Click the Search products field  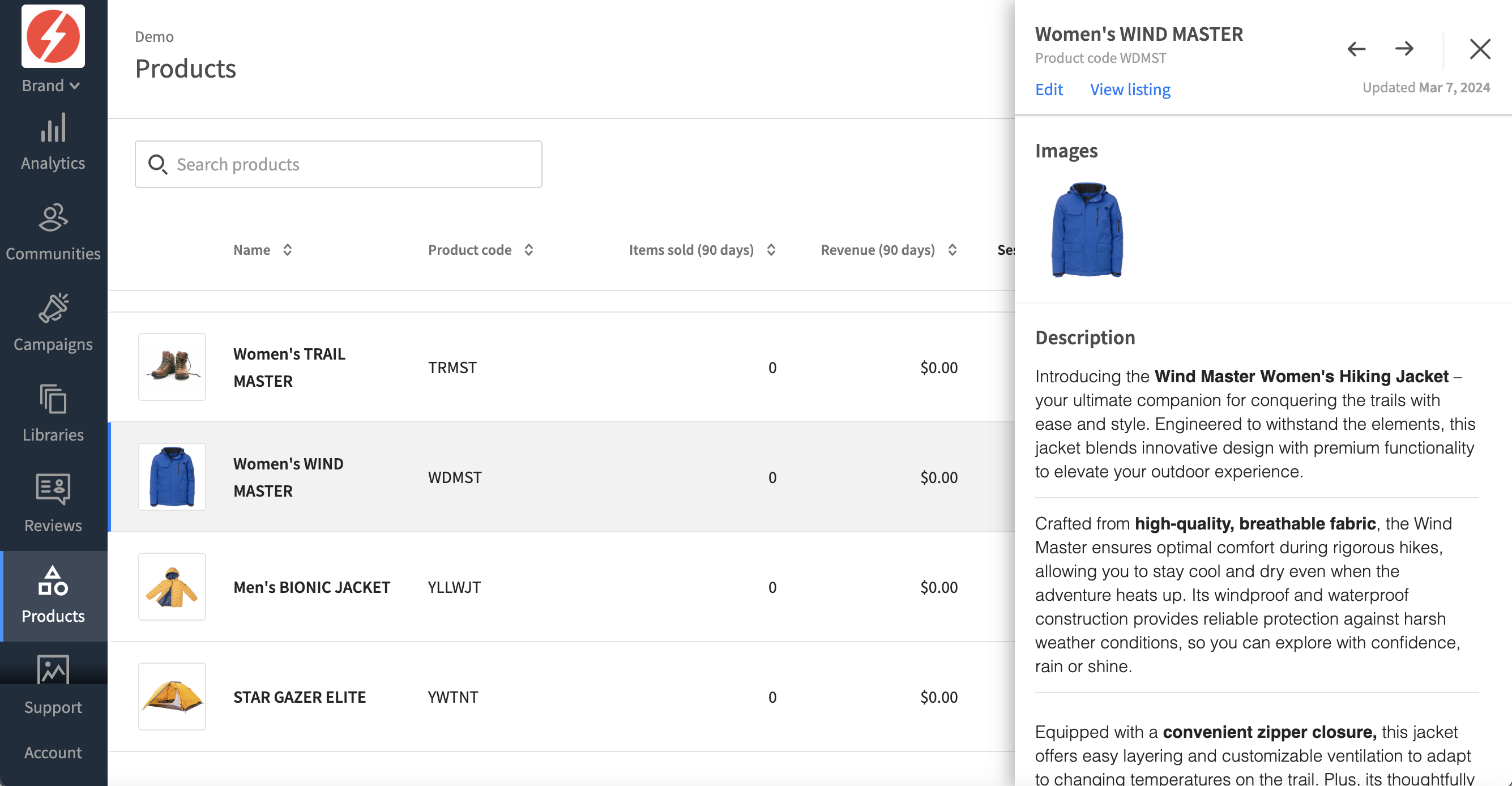[339, 164]
